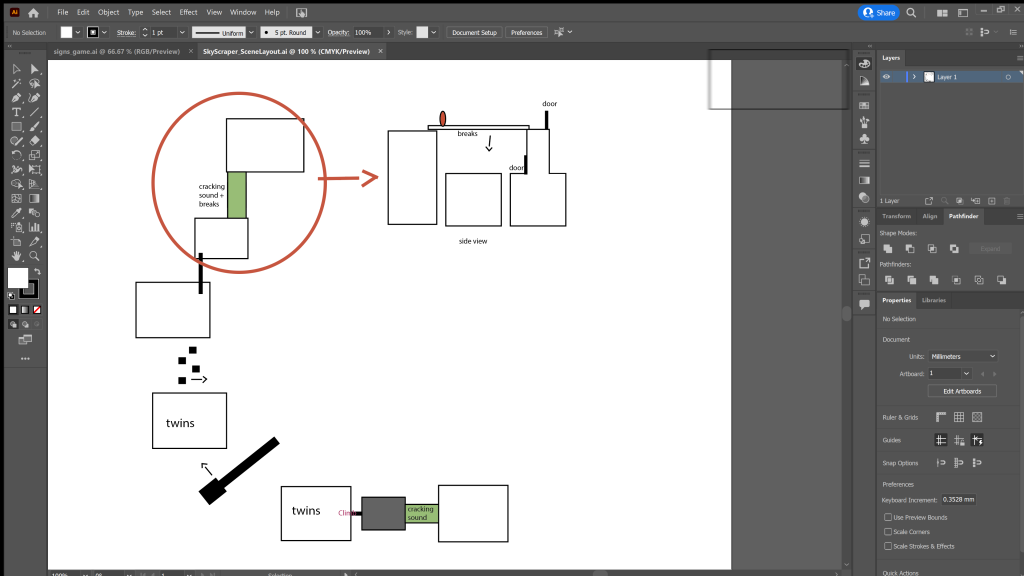The image size is (1024, 576).
Task: Select the Line Segment tool
Action: tap(35, 112)
